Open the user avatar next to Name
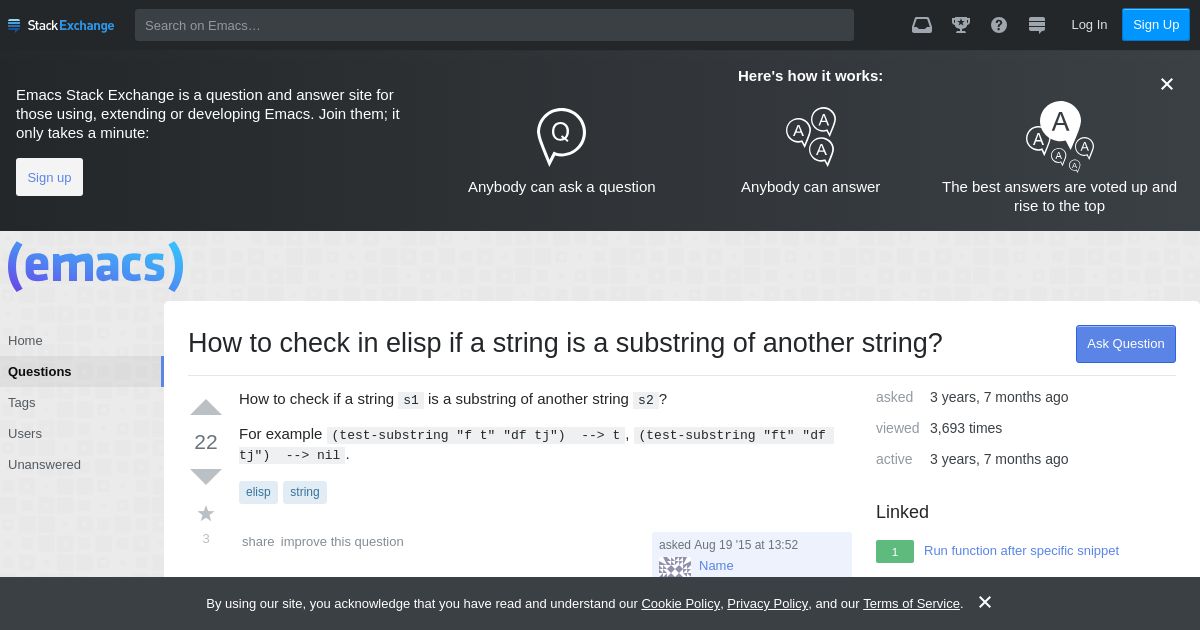Viewport: 1200px width, 630px height. pos(675,567)
